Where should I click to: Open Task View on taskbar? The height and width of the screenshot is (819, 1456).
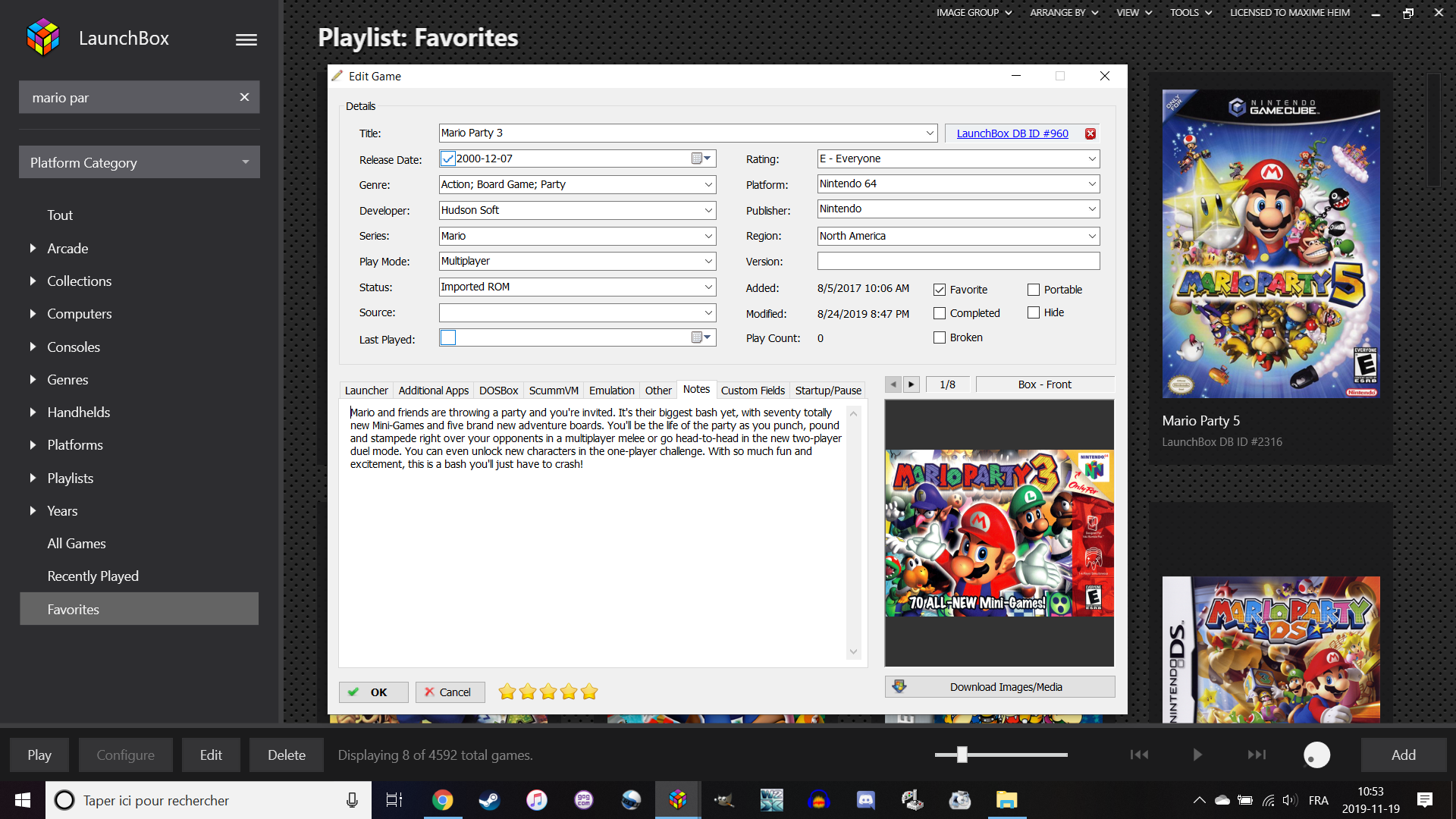(x=394, y=800)
